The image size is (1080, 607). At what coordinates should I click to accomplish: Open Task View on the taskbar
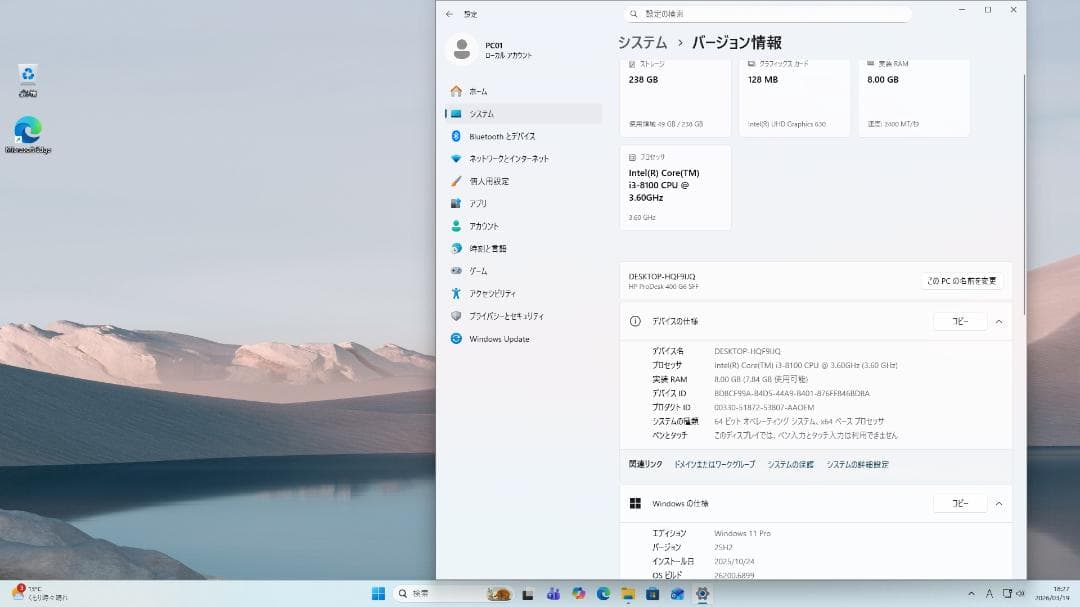[528, 594]
